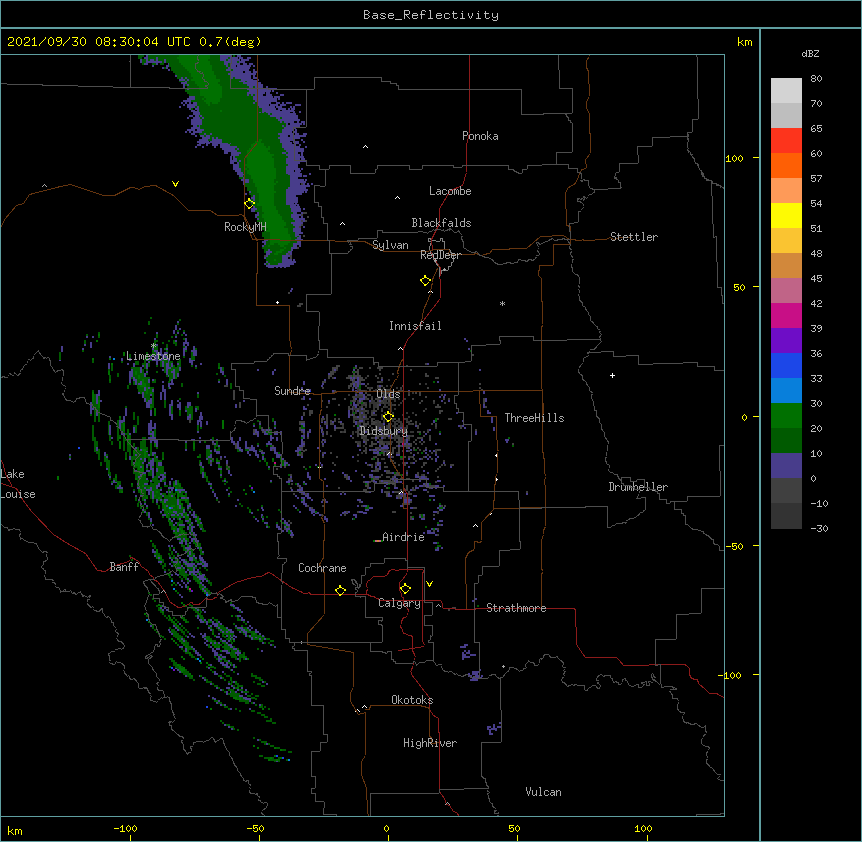Click the slate purple 0-10 dBZ swatch

click(786, 466)
